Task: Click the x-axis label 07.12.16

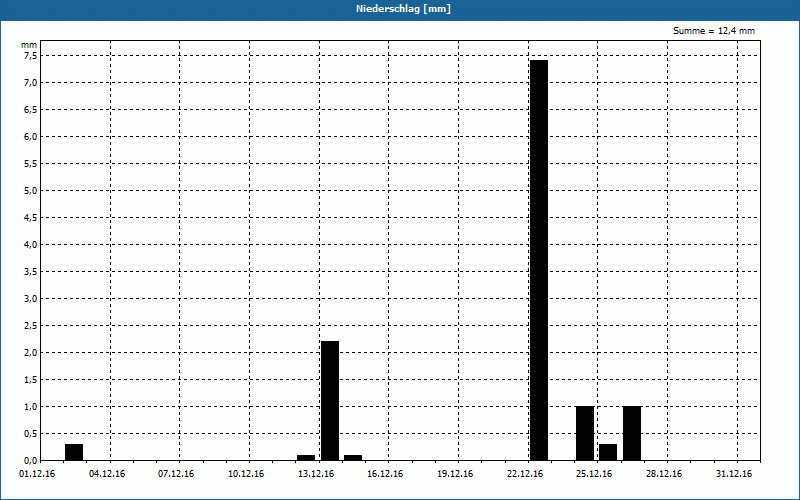Action: point(176,474)
